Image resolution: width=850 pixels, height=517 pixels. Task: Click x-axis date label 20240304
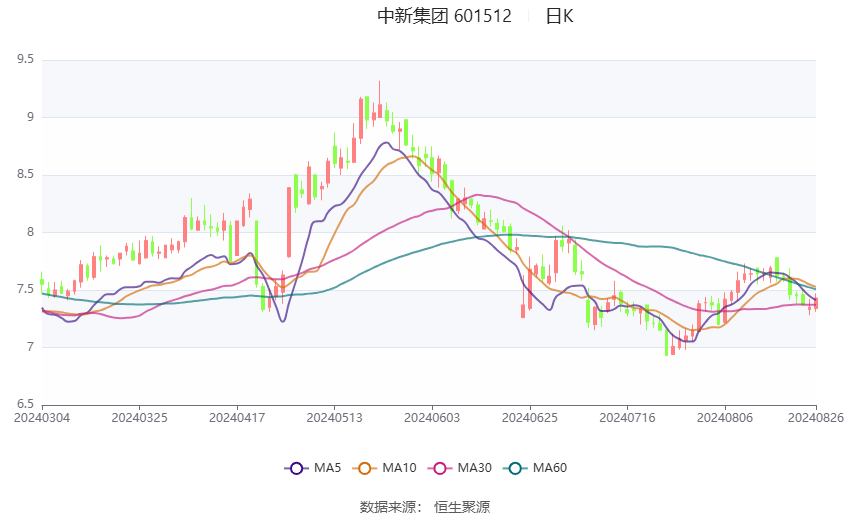pyautogui.click(x=42, y=418)
